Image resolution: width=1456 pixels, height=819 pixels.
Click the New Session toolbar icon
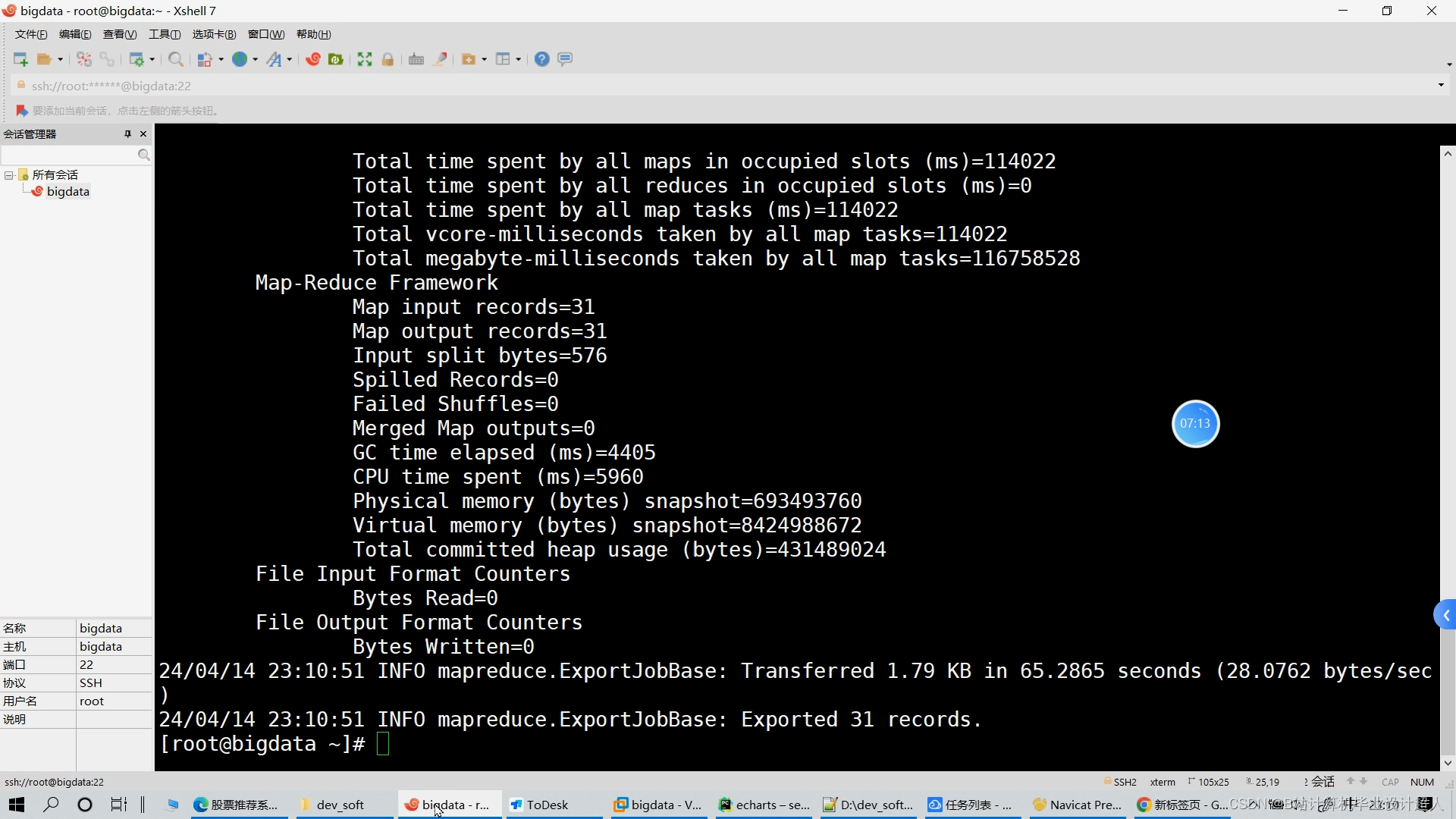tap(20, 59)
